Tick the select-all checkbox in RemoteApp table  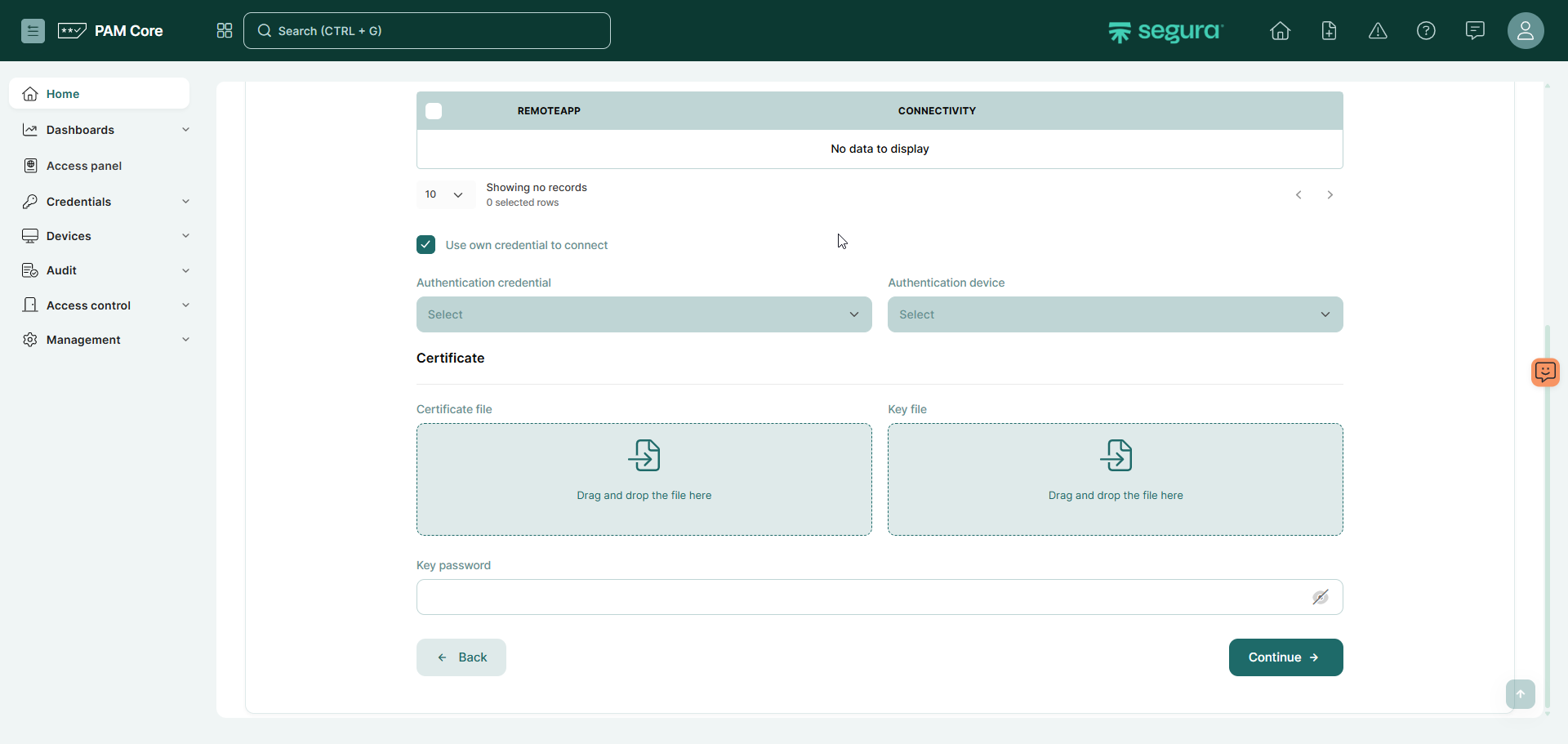pos(434,111)
